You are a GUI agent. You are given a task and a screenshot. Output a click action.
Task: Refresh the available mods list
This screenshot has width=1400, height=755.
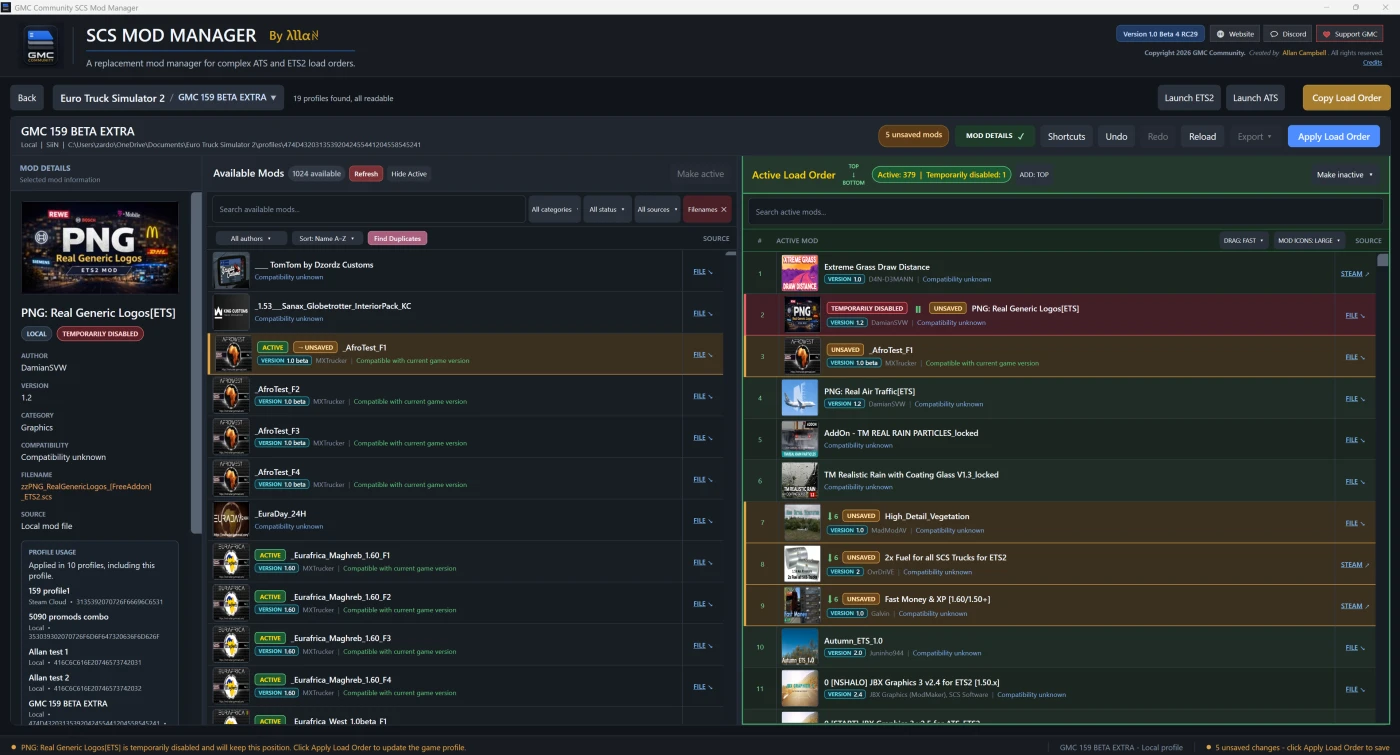[366, 174]
